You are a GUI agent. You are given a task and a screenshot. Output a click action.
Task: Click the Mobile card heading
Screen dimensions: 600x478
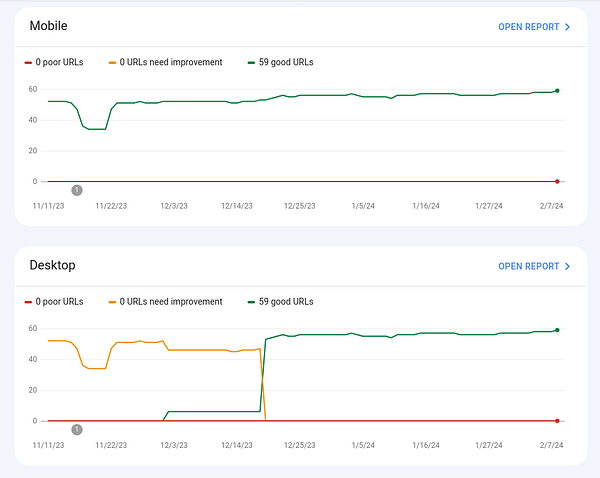coord(49,25)
